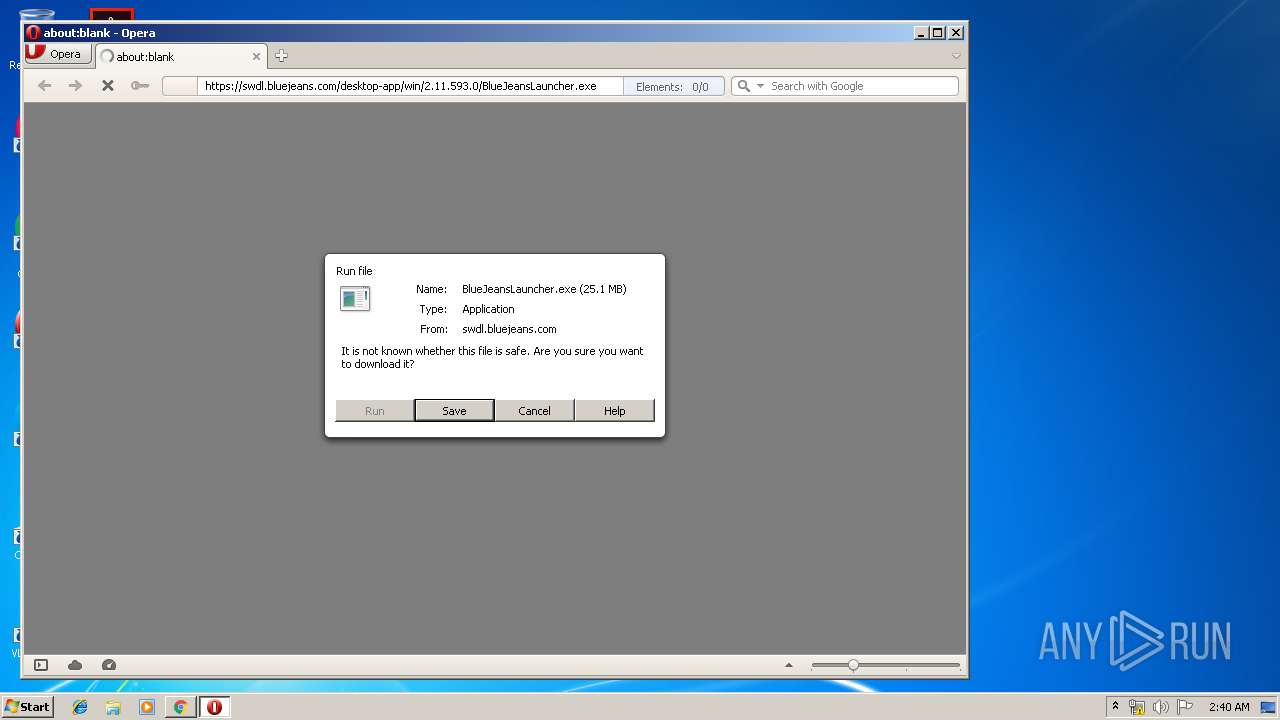Open the volume tray icon
1280x720 pixels.
1161,707
